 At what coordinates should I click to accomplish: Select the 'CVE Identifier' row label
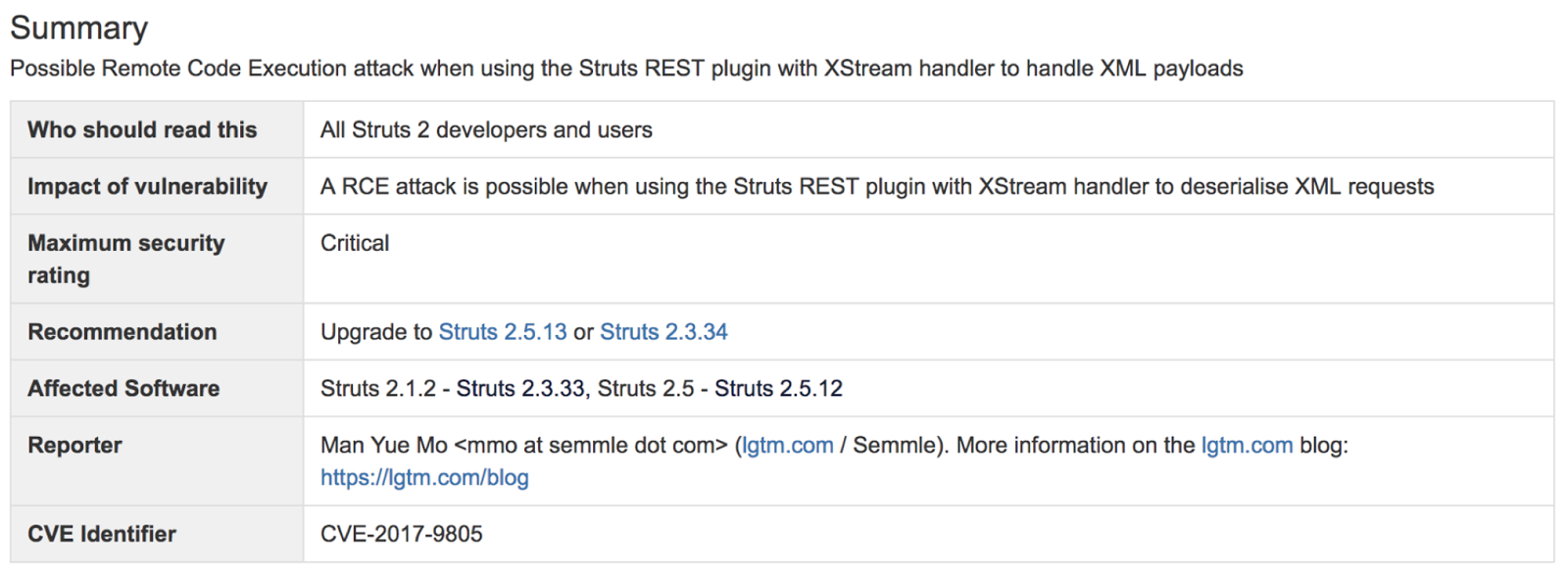pyautogui.click(x=102, y=534)
